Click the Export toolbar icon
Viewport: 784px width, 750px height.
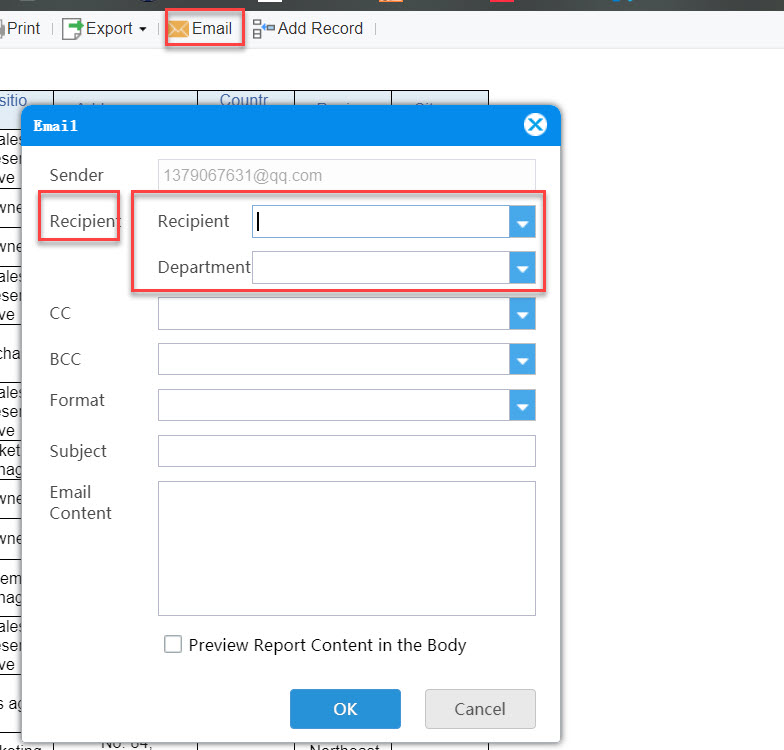tap(72, 28)
